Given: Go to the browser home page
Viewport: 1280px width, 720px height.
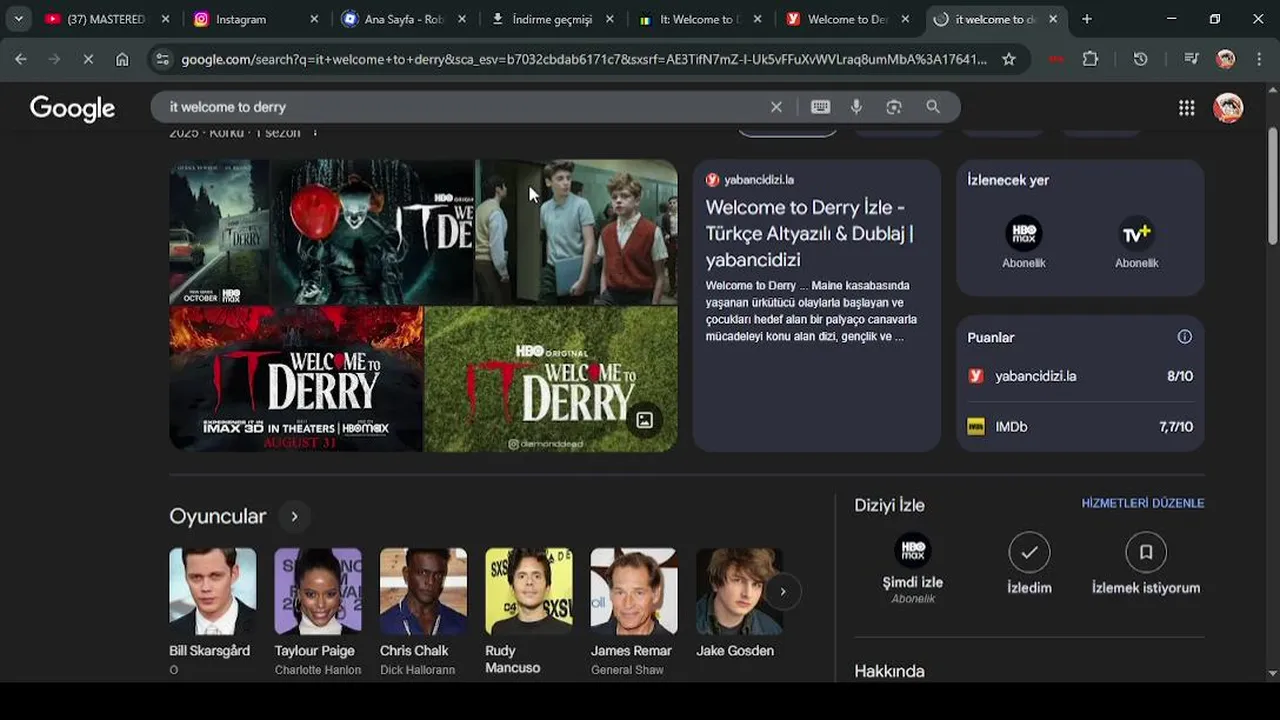Looking at the screenshot, I should click(x=122, y=59).
